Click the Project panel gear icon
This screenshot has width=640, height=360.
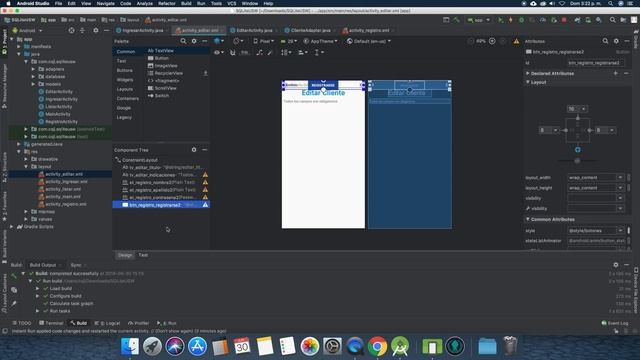[x=96, y=31]
